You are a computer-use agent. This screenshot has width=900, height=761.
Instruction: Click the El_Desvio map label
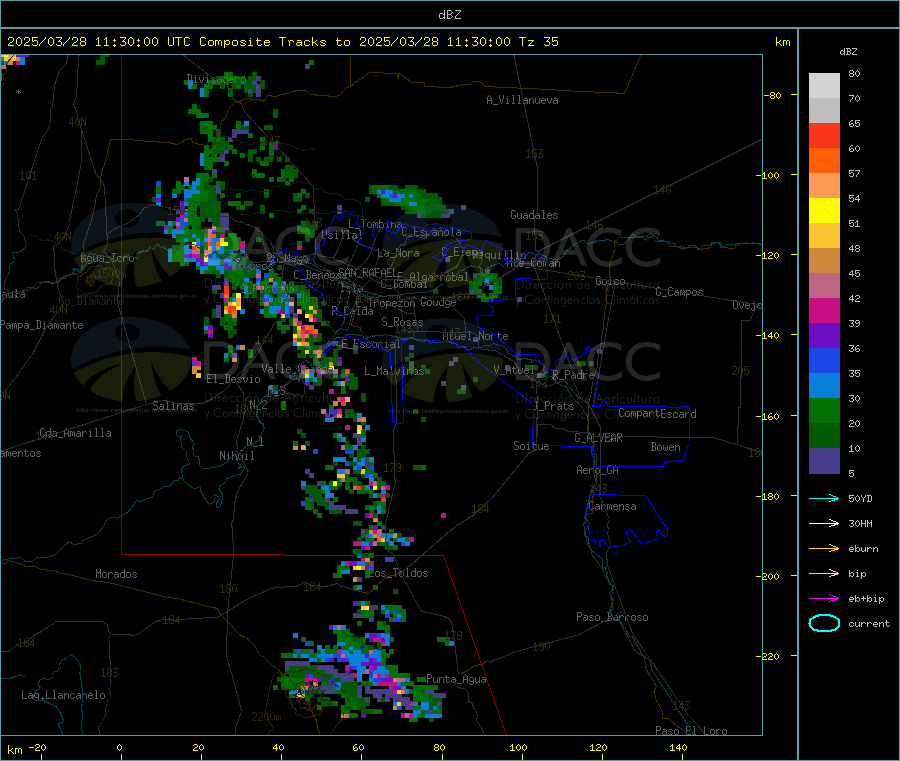tap(233, 379)
